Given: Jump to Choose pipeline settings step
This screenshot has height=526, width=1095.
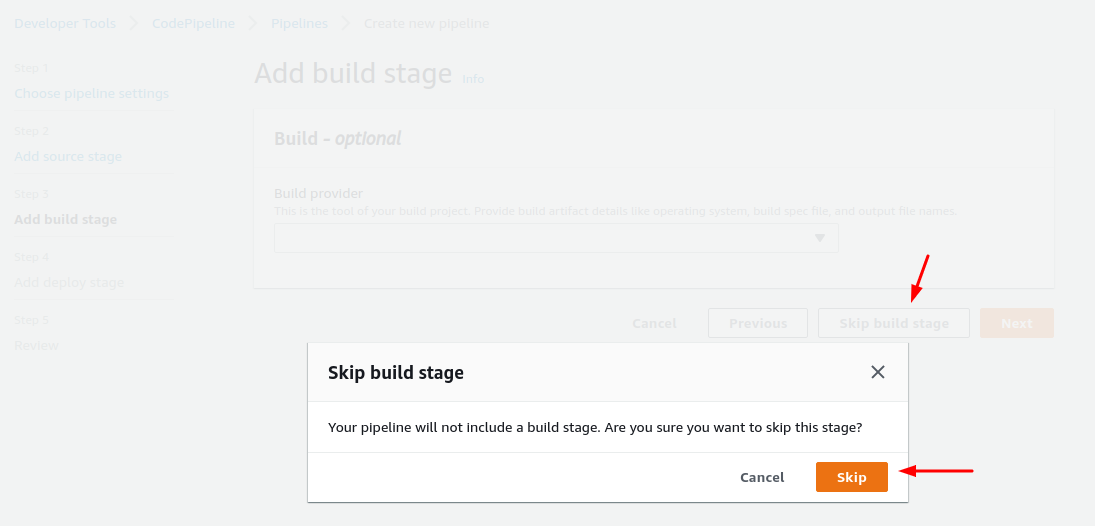Looking at the screenshot, I should coord(91,94).
